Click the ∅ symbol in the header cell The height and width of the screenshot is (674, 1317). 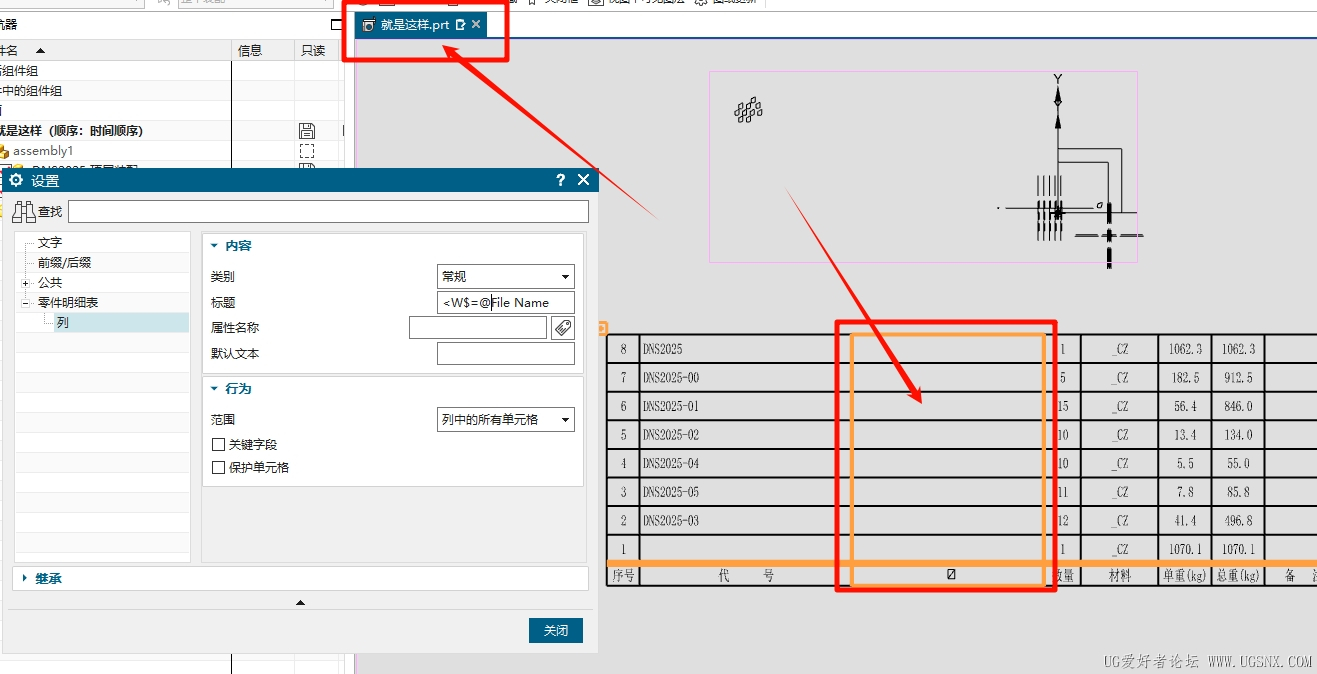pos(951,575)
